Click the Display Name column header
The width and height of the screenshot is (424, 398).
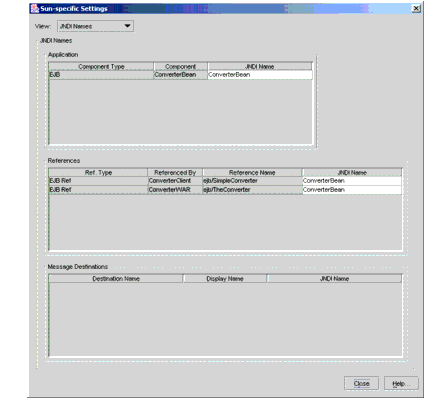click(225, 278)
